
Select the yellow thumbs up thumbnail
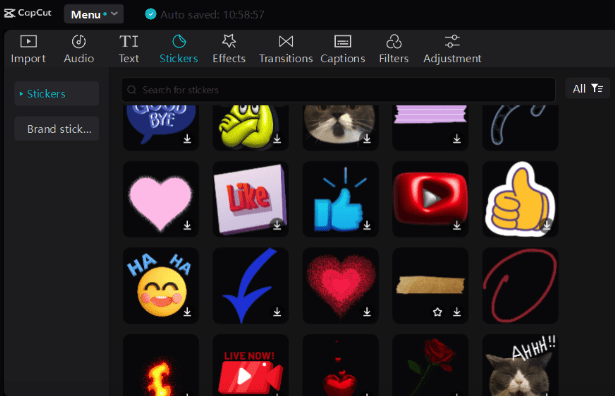pos(520,199)
